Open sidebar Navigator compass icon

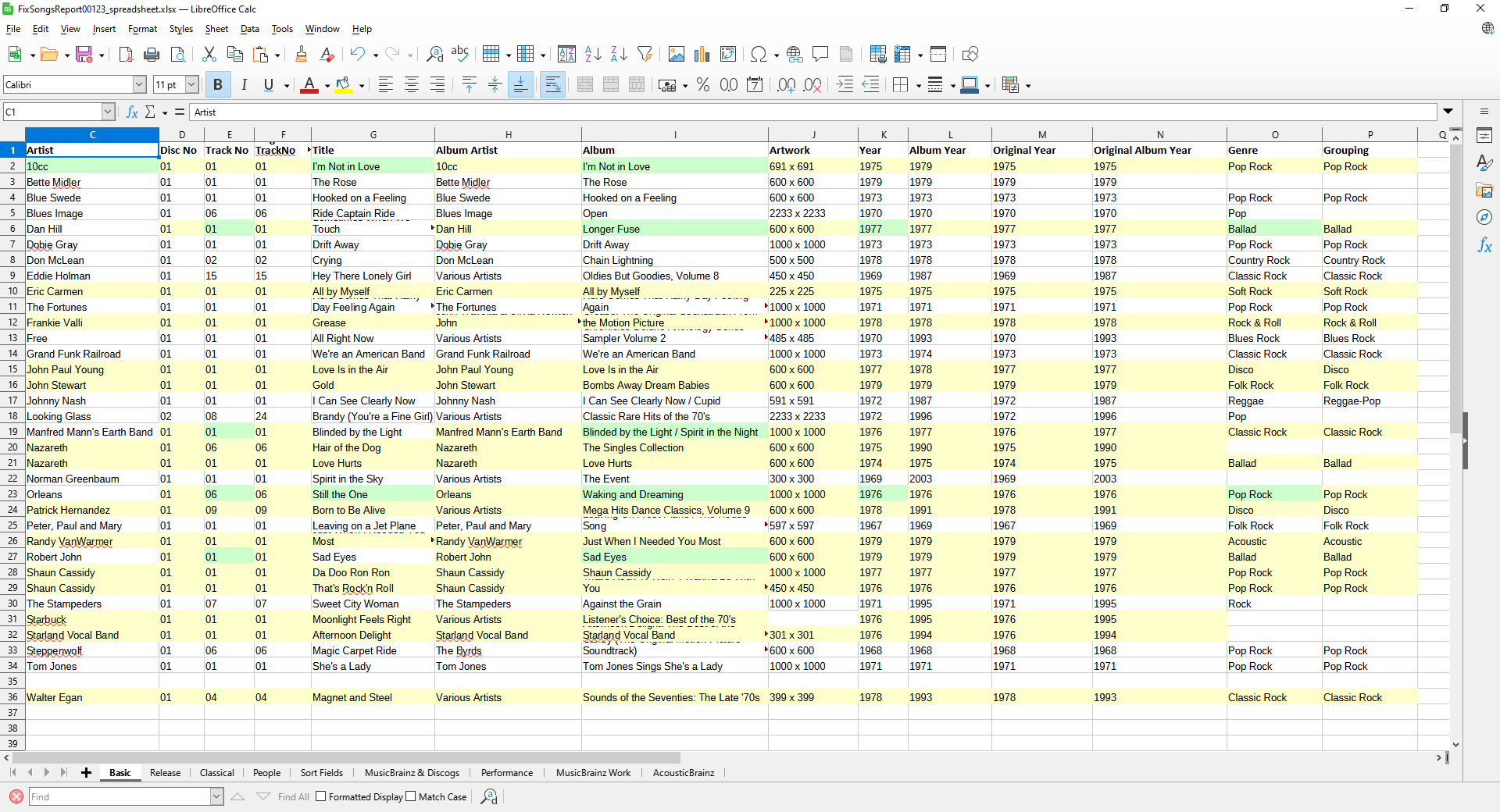pos(1484,217)
